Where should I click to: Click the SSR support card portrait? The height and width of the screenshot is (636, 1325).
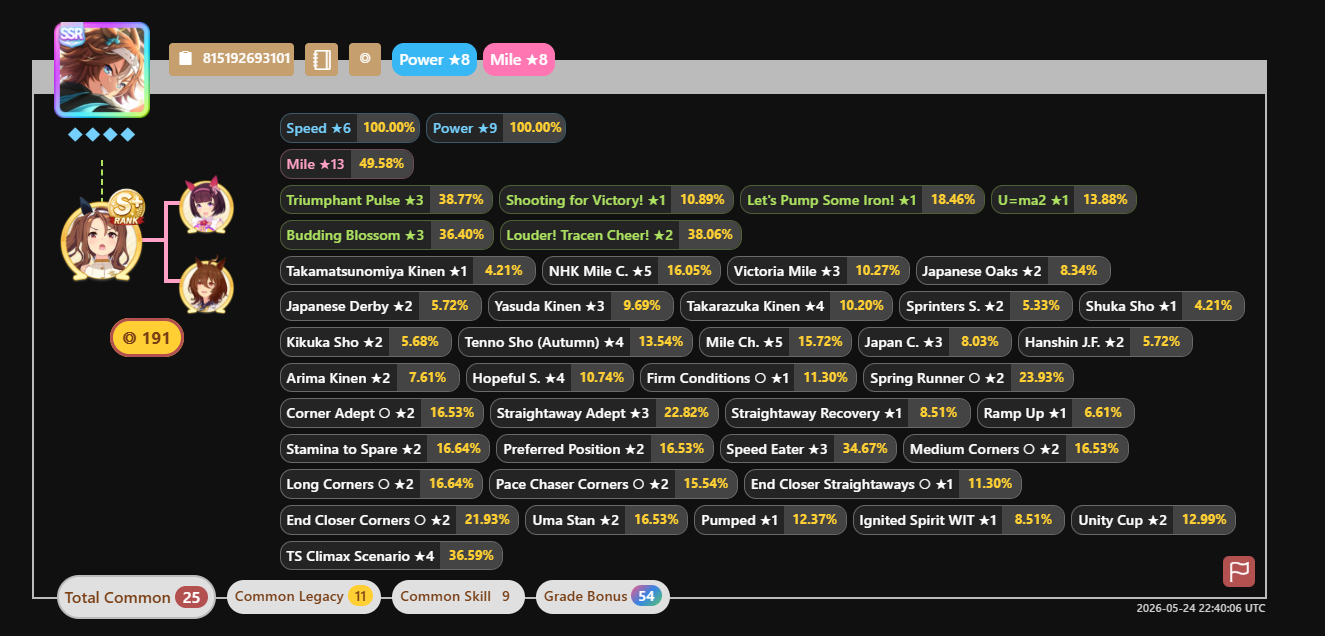pyautogui.click(x=101, y=70)
